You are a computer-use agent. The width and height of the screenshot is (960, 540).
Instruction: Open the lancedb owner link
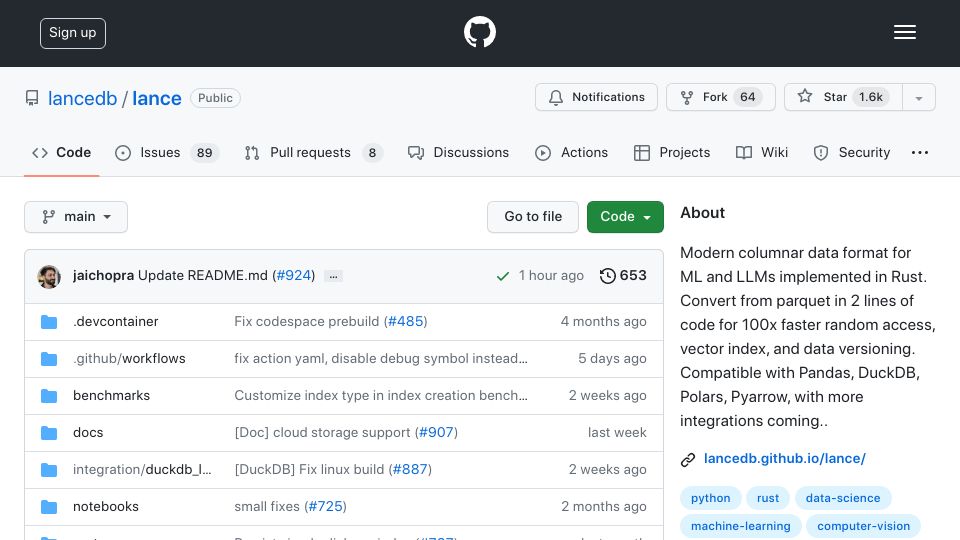[82, 99]
